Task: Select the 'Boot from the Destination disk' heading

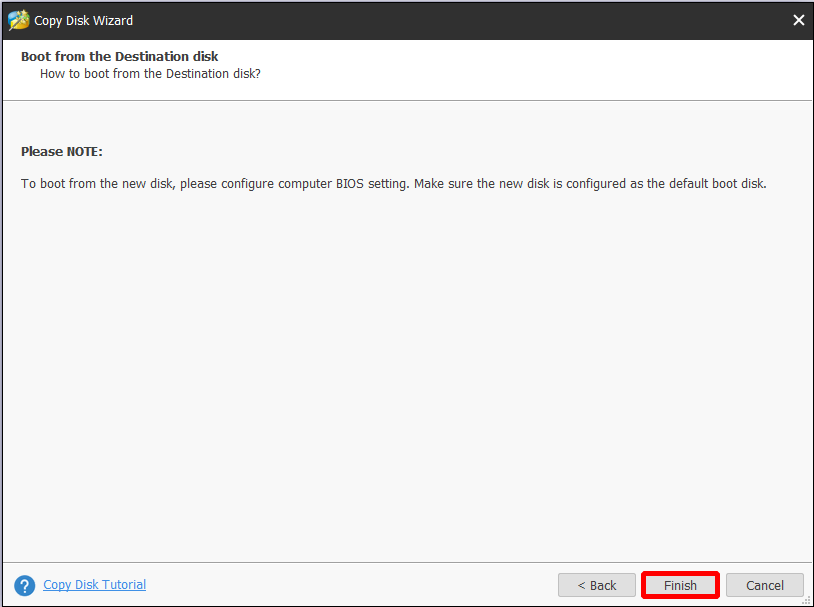Action: coord(119,56)
